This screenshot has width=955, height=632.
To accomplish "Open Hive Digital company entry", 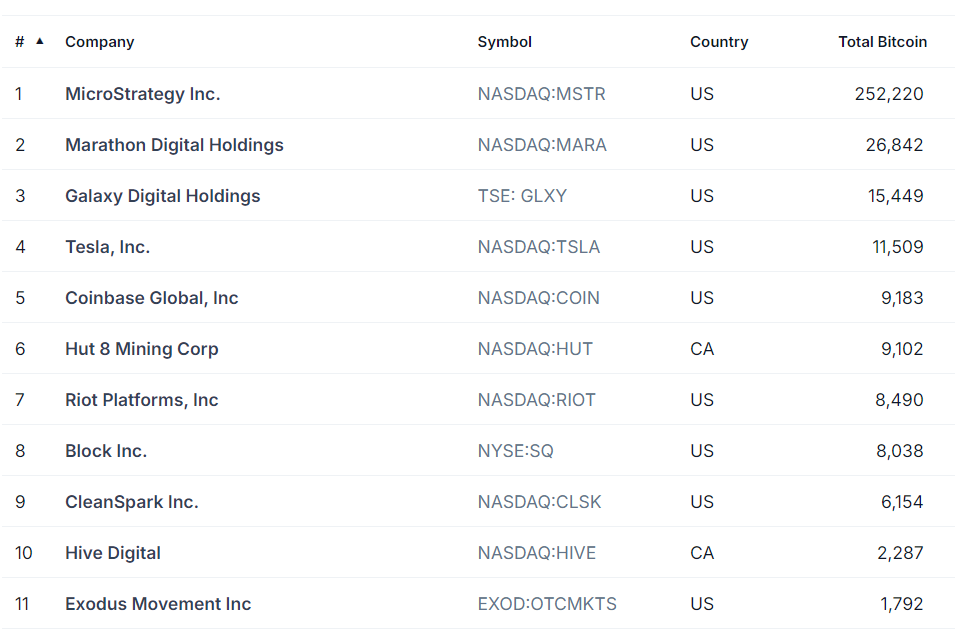I will point(113,553).
